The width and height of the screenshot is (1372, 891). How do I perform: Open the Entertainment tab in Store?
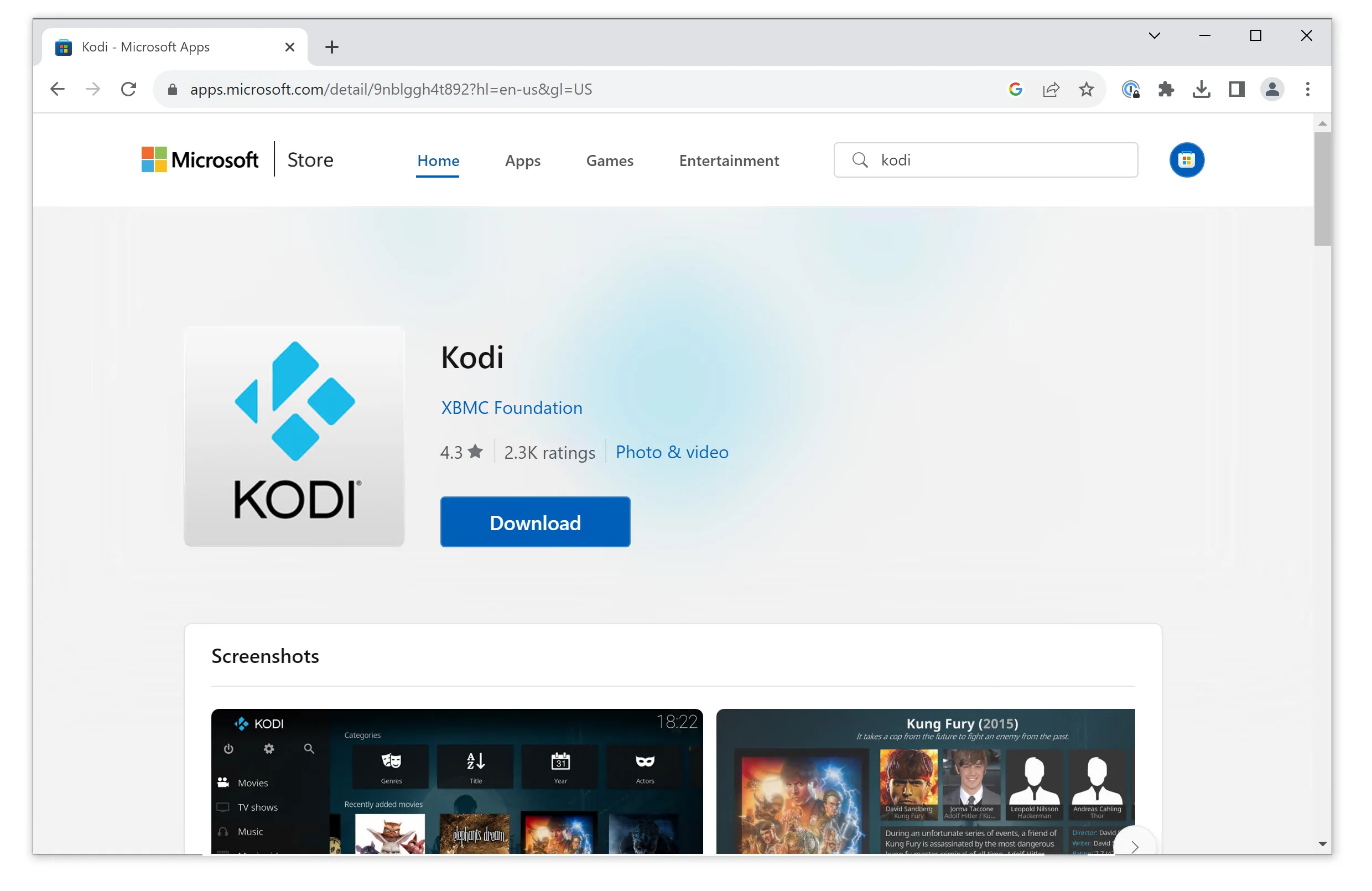tap(728, 160)
